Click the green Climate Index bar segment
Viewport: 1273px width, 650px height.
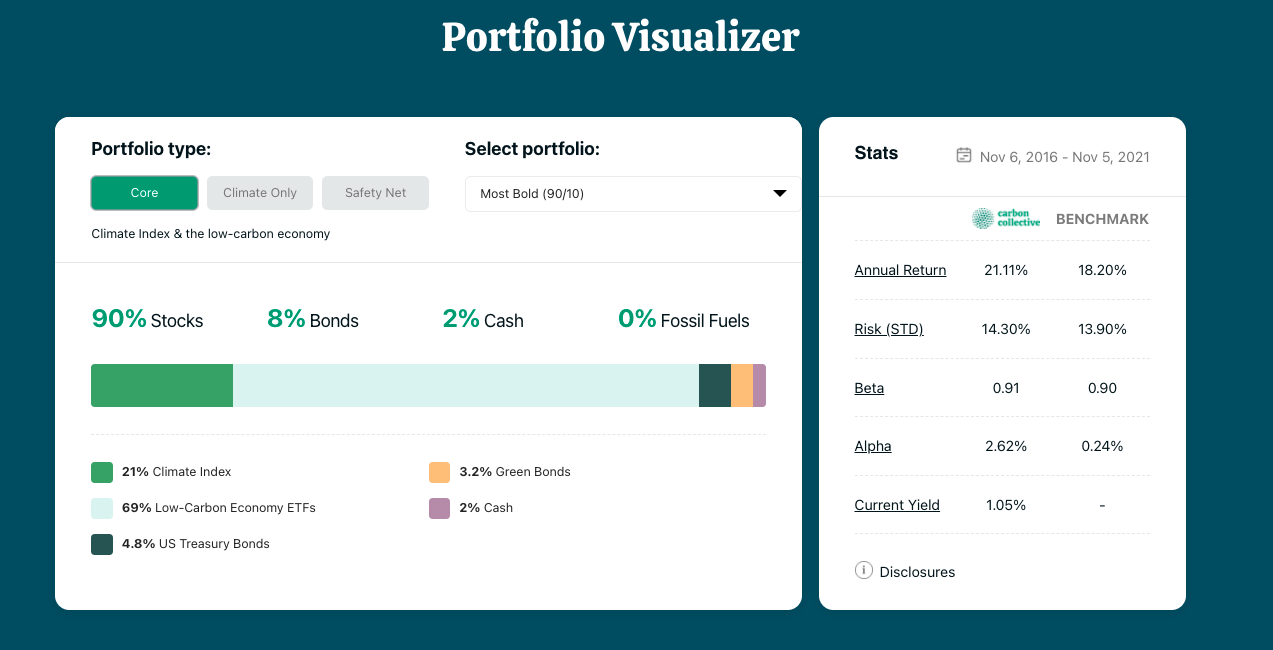pyautogui.click(x=161, y=385)
